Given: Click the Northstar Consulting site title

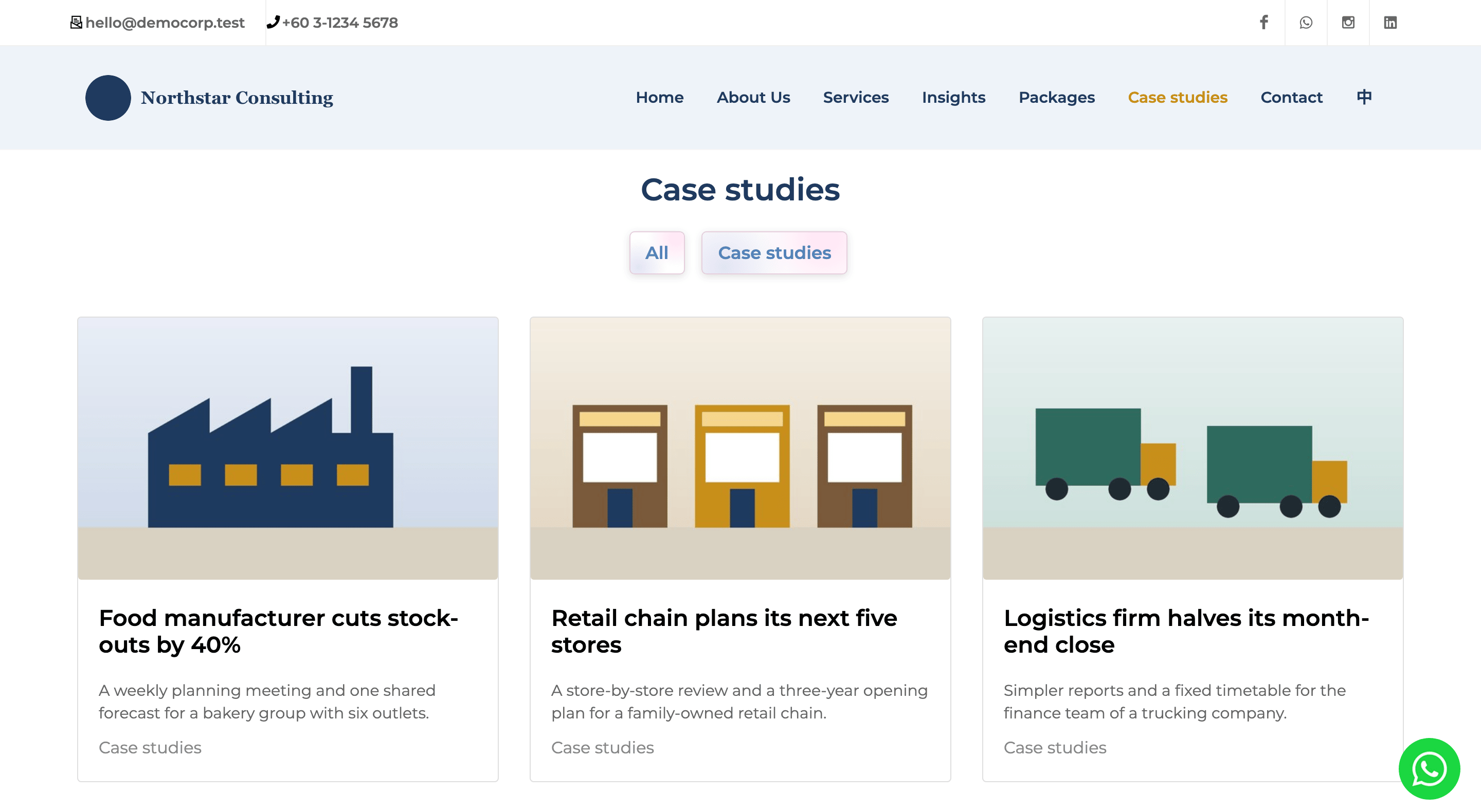Looking at the screenshot, I should (237, 98).
